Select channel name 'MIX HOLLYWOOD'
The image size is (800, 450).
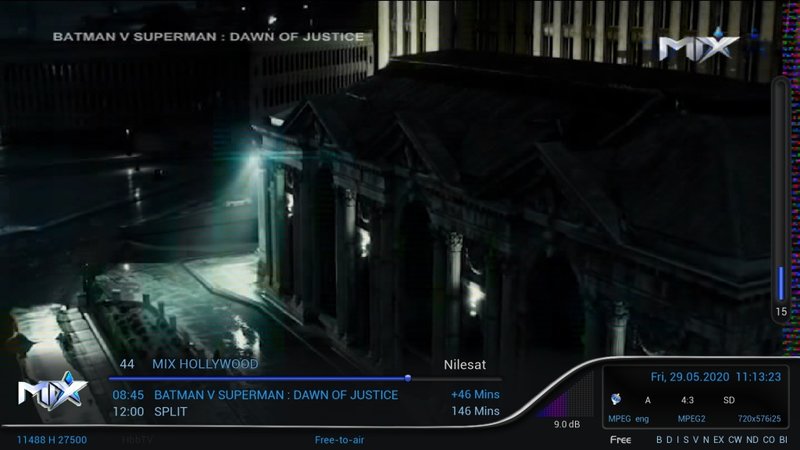pyautogui.click(x=205, y=364)
